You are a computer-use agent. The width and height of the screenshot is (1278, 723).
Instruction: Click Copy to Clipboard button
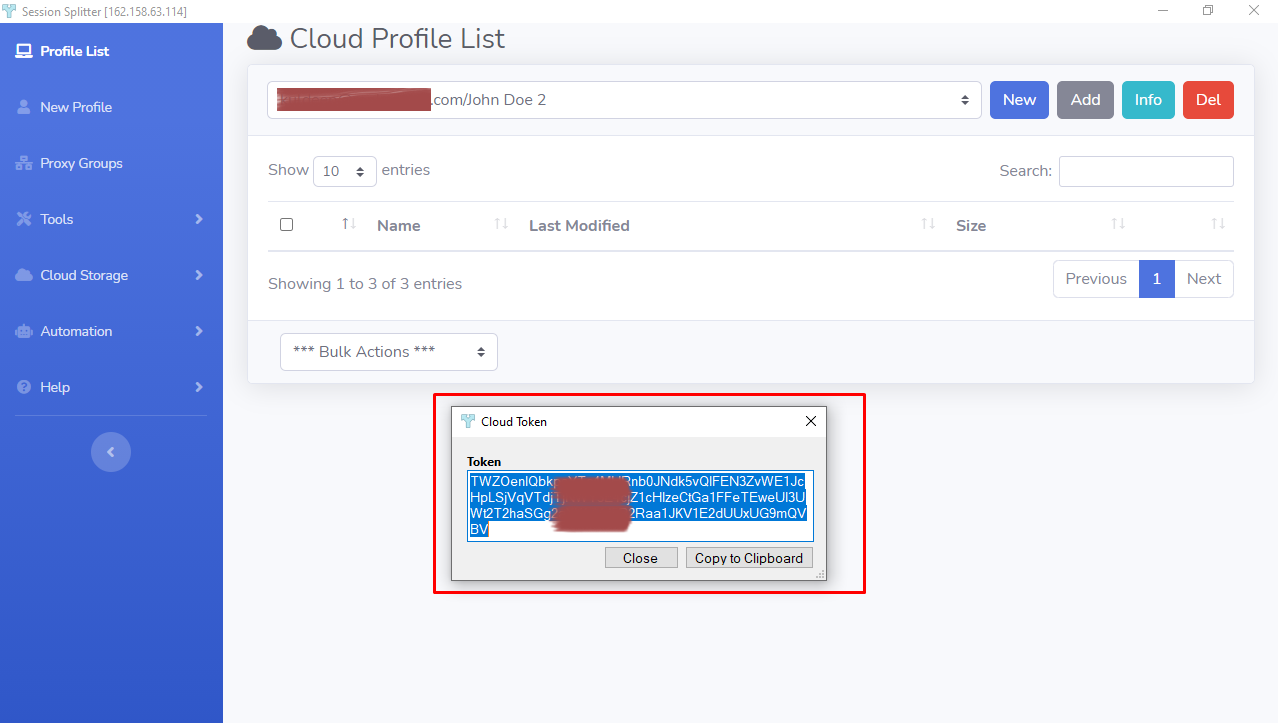tap(749, 558)
